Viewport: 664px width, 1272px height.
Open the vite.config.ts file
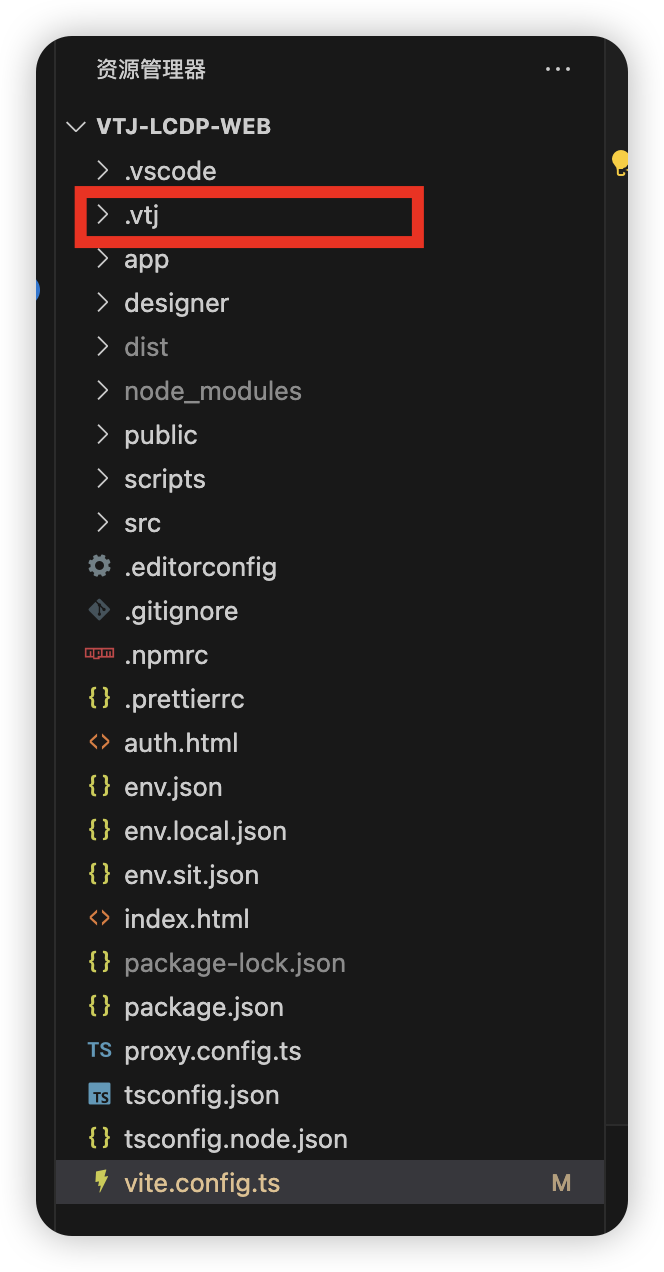[202, 1183]
